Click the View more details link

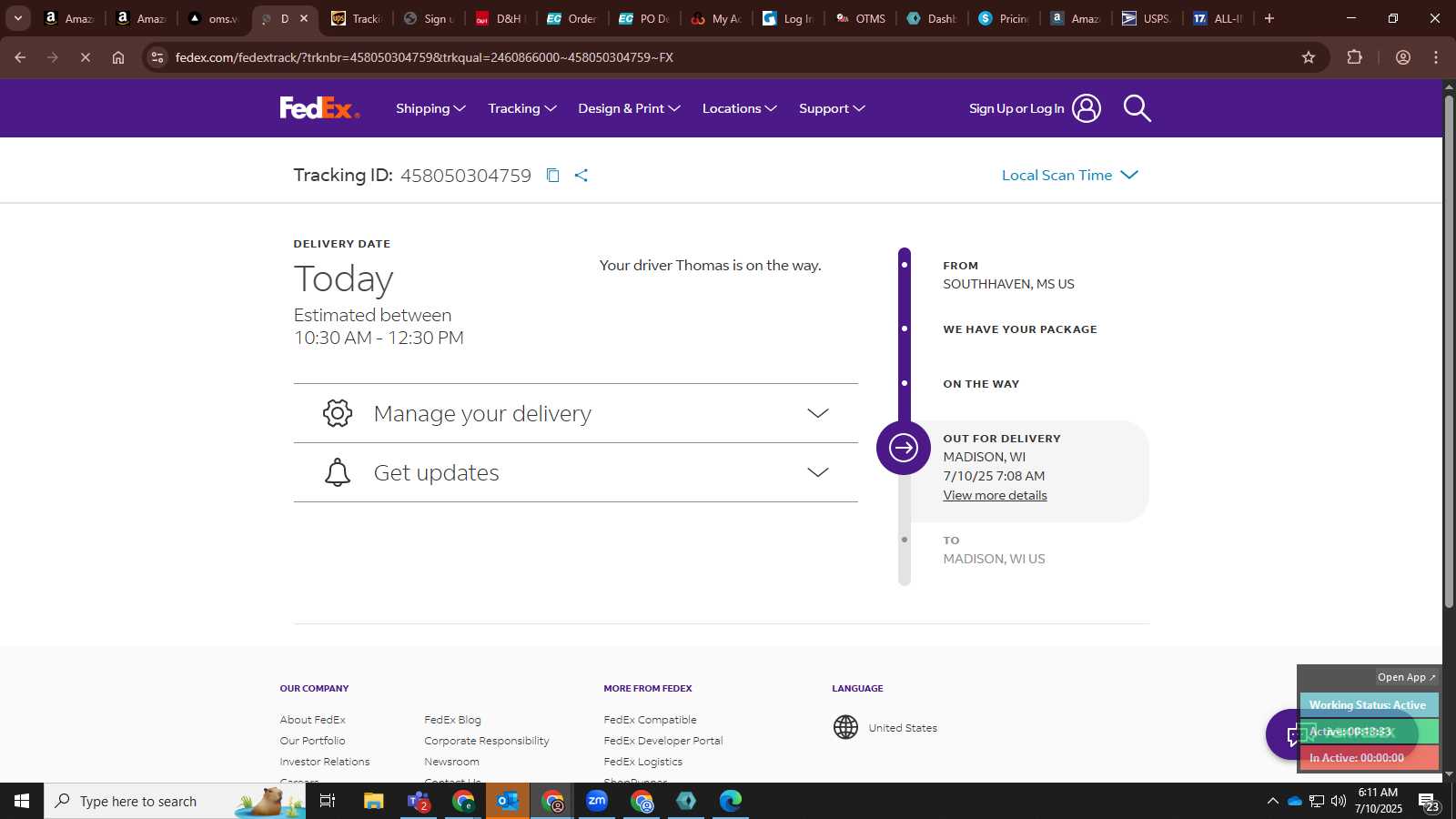click(995, 495)
